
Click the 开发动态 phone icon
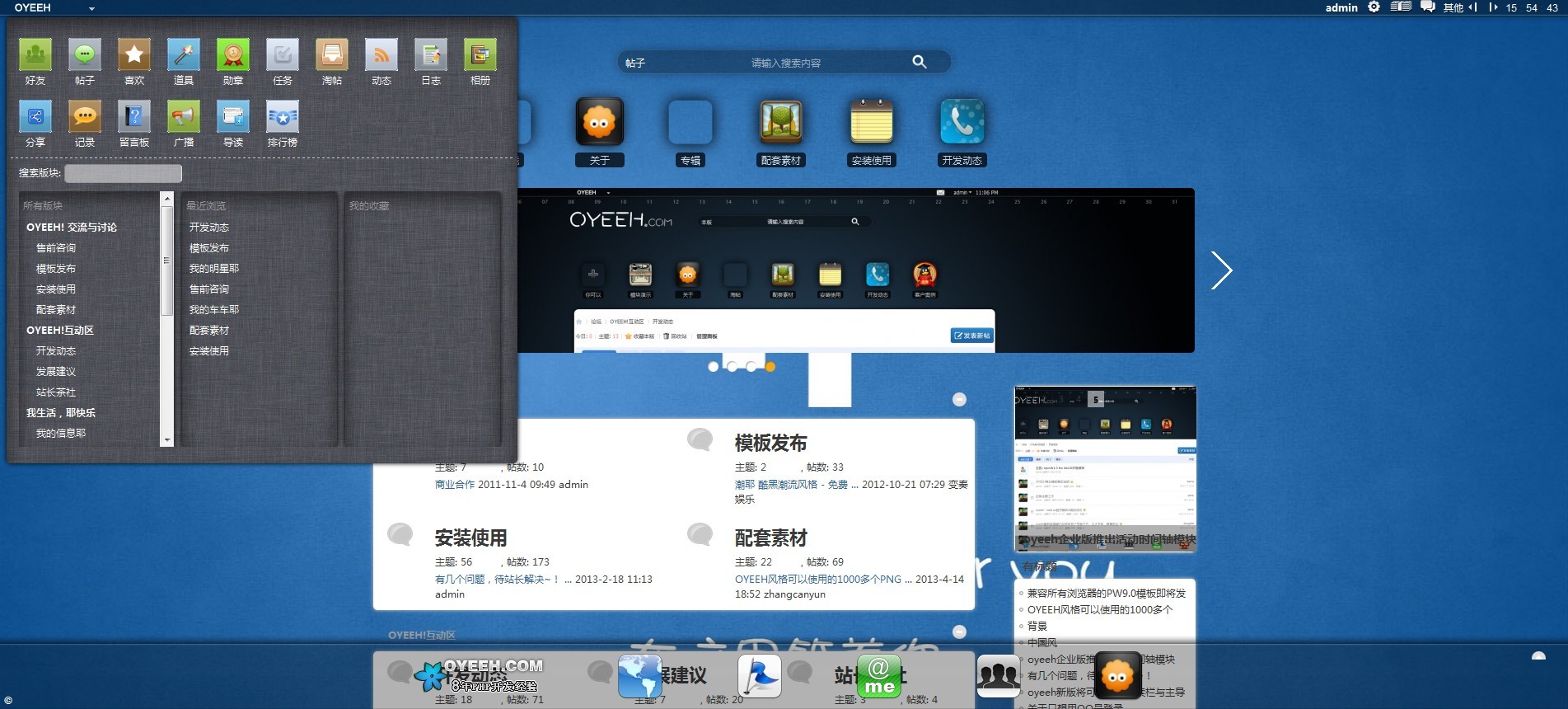(x=962, y=122)
